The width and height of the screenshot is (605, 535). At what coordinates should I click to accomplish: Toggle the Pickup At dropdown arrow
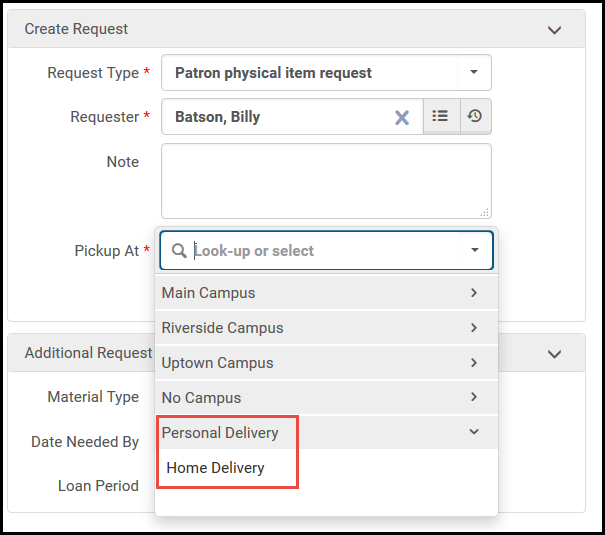475,250
